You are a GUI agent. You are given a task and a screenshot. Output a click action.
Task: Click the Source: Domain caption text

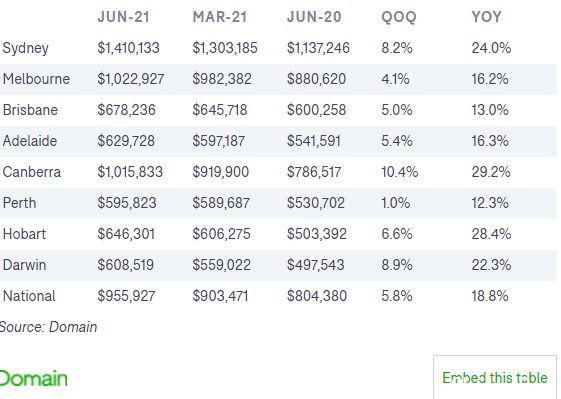click(x=48, y=327)
